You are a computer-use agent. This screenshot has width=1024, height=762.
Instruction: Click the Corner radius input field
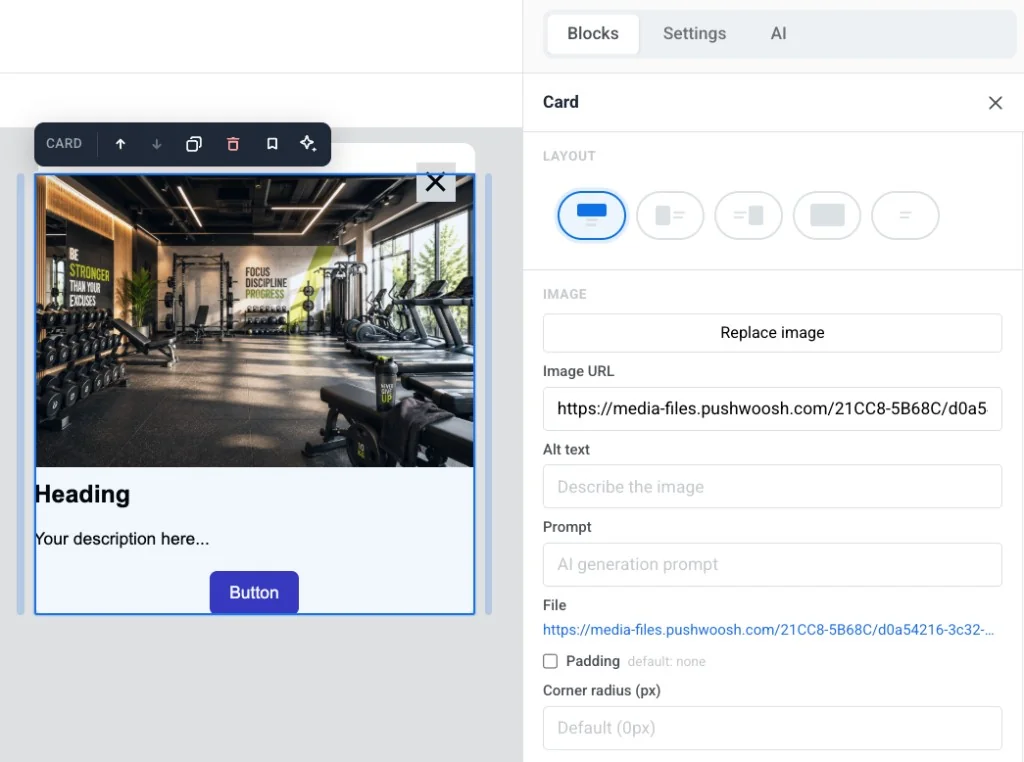coord(772,728)
